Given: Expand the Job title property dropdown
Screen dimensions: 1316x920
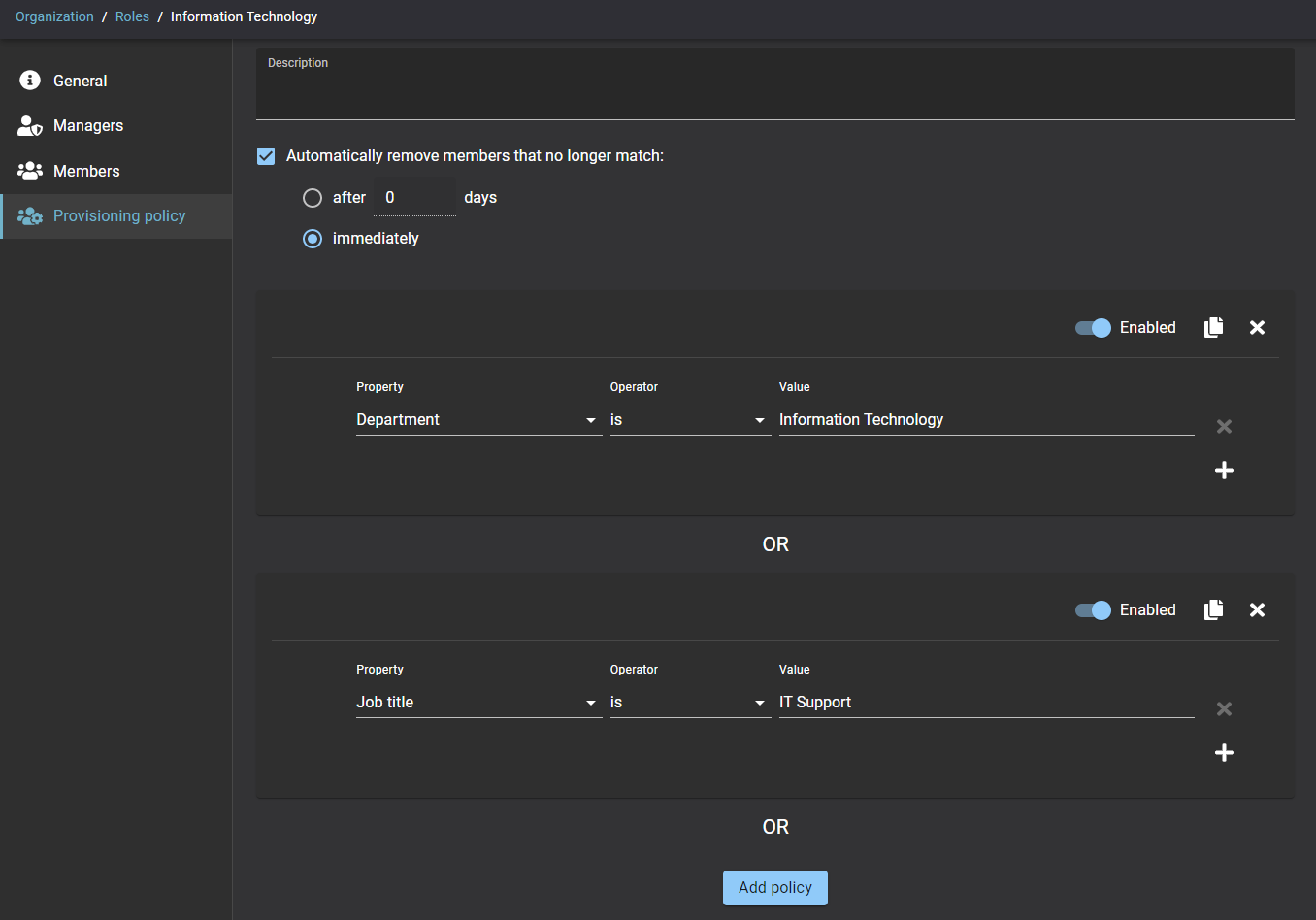Looking at the screenshot, I should (477, 703).
